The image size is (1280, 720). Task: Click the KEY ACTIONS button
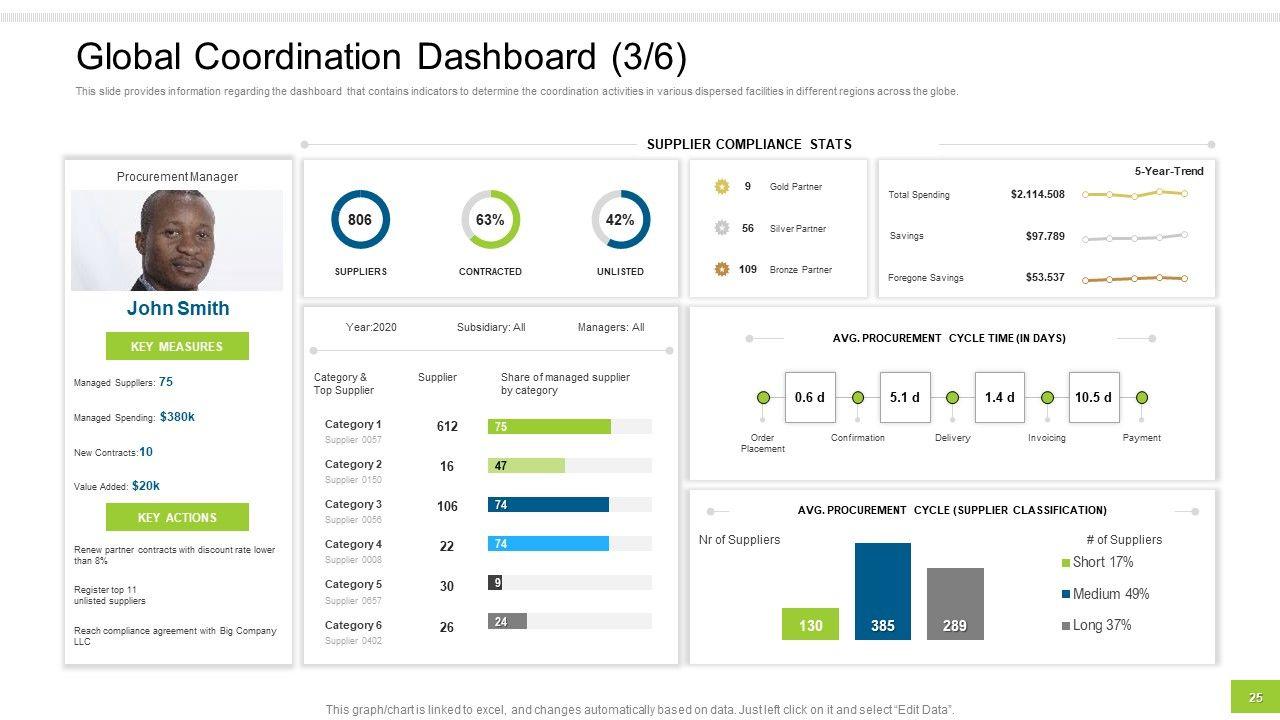[177, 518]
